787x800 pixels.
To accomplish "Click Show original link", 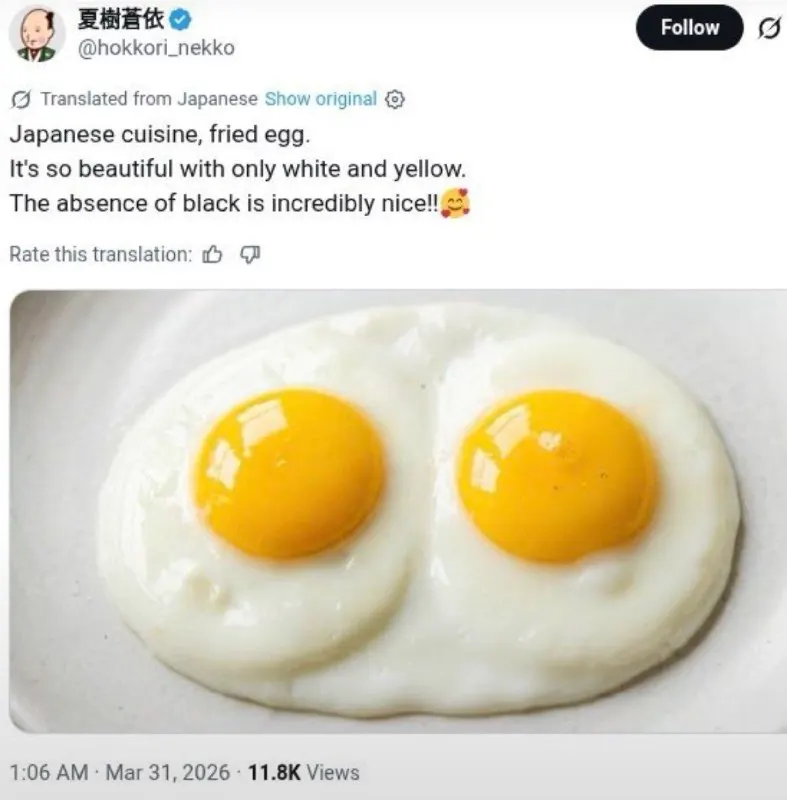I will [321, 98].
